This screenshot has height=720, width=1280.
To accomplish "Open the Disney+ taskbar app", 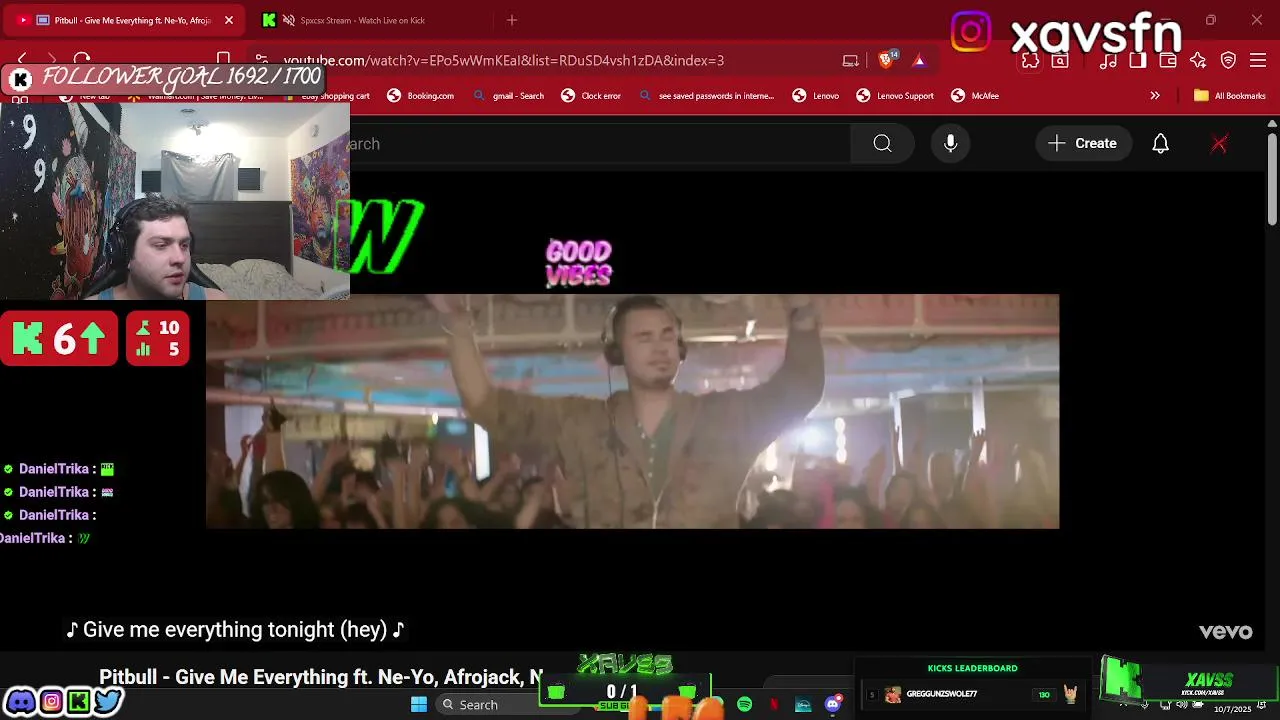I will click(x=803, y=705).
